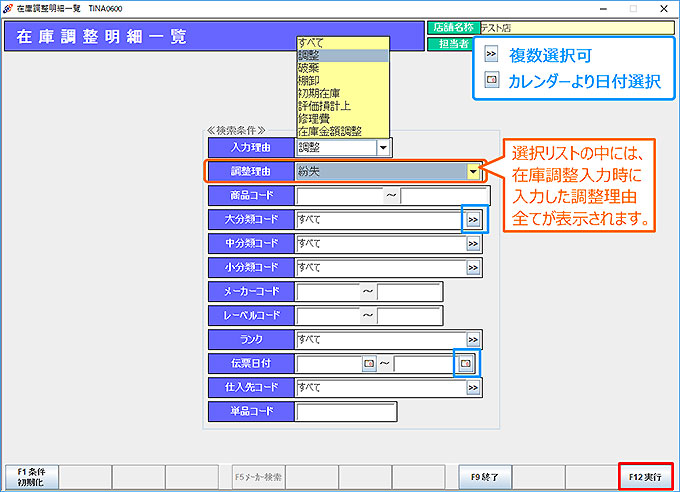The height and width of the screenshot is (492, 680).
Task: Click the 商品コード start field
Action: click(x=340, y=196)
